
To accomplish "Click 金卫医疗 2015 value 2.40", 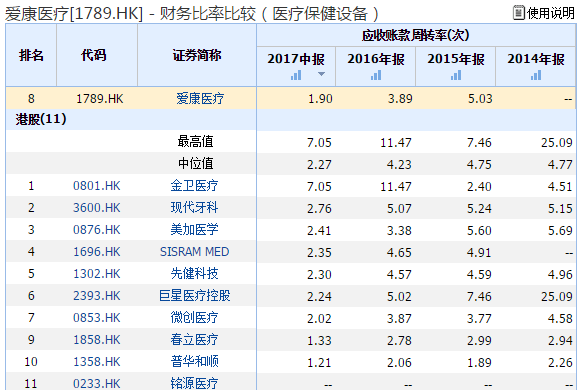I will click(479, 186).
